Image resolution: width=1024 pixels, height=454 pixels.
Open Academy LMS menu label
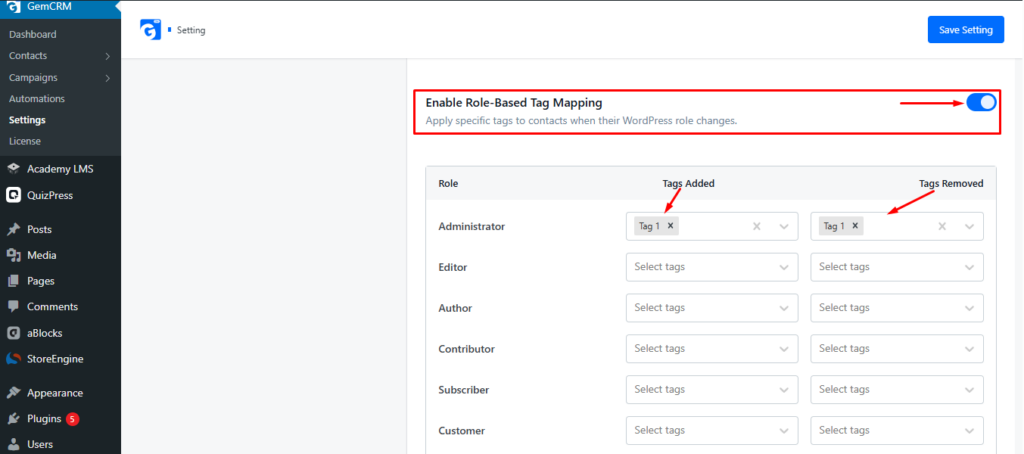click(x=60, y=169)
